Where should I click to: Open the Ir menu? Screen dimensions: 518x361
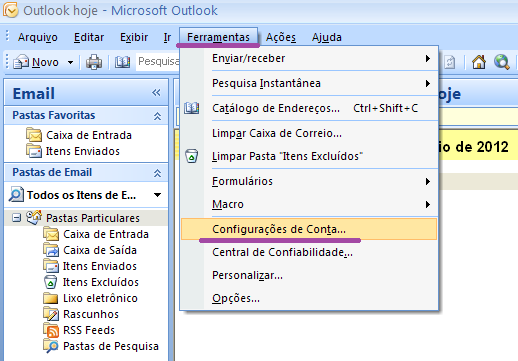pyautogui.click(x=167, y=37)
